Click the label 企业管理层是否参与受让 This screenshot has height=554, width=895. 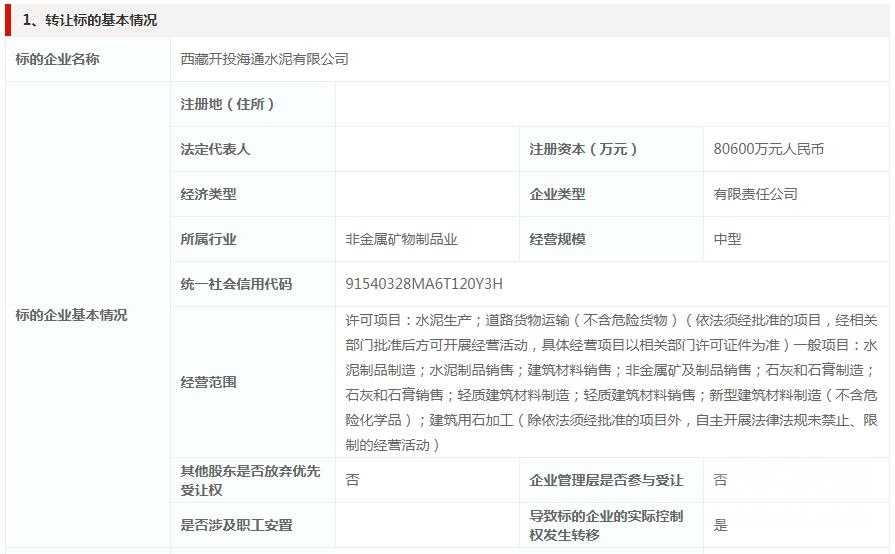coord(606,480)
